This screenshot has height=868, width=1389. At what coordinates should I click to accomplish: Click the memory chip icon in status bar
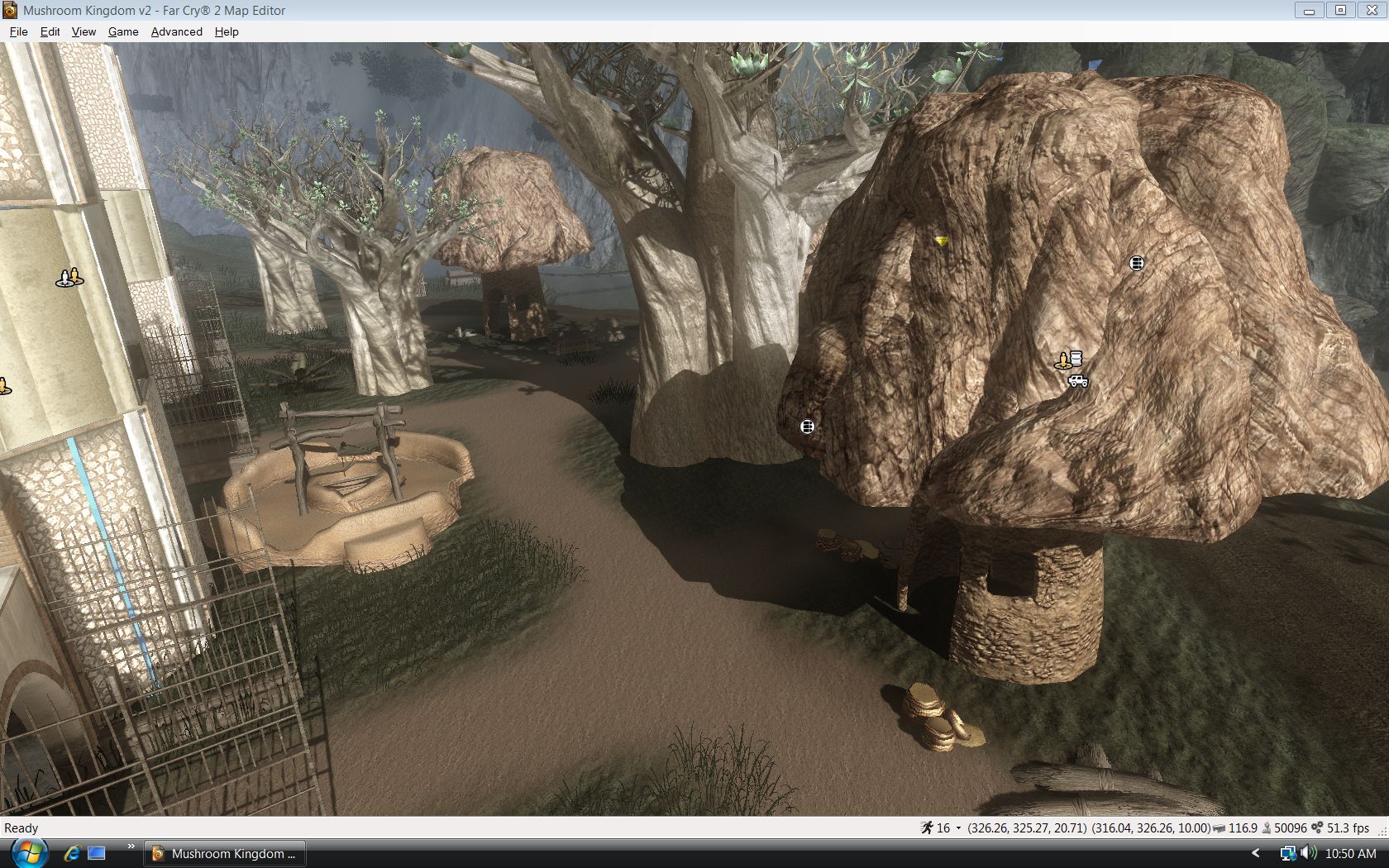(1219, 828)
